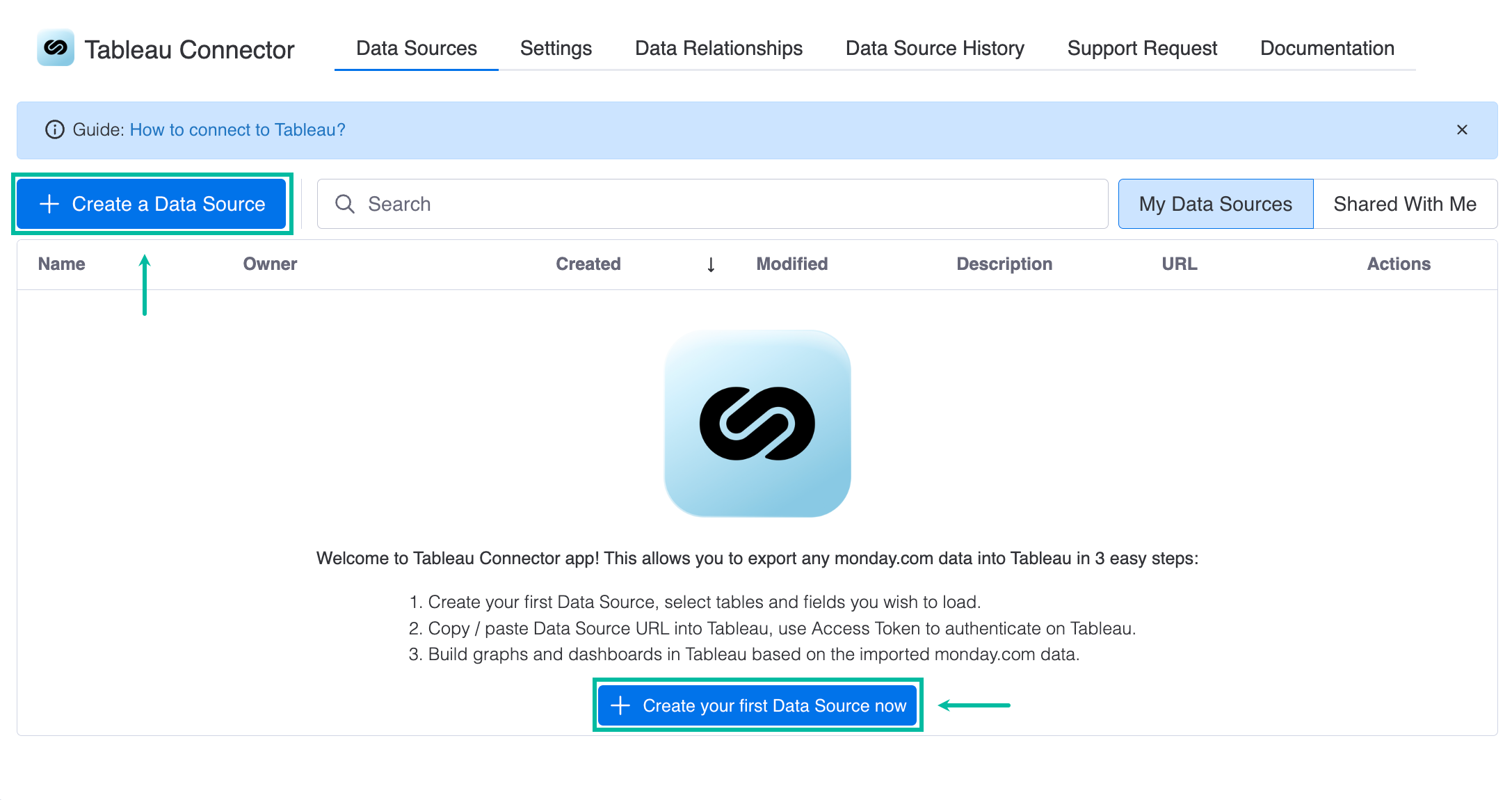Screen dimensions: 1512x800
Task: Click inside the Search input field
Action: click(712, 204)
